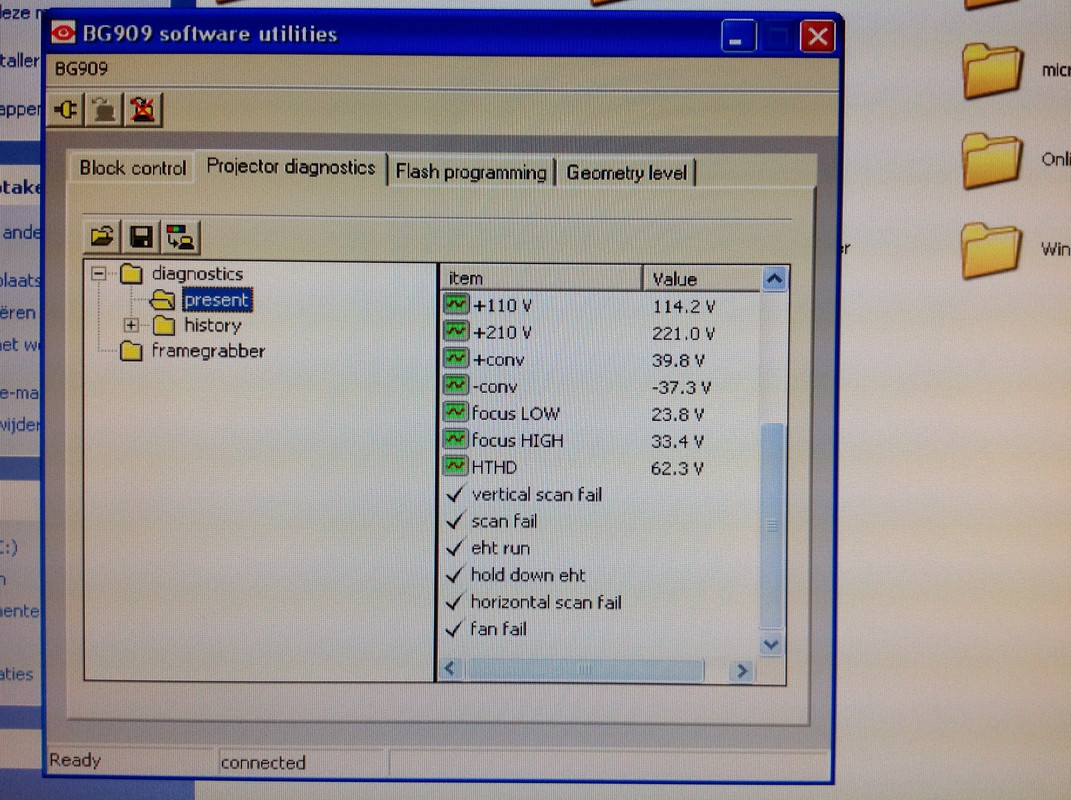Click the +210 V green graph icon

456,331
